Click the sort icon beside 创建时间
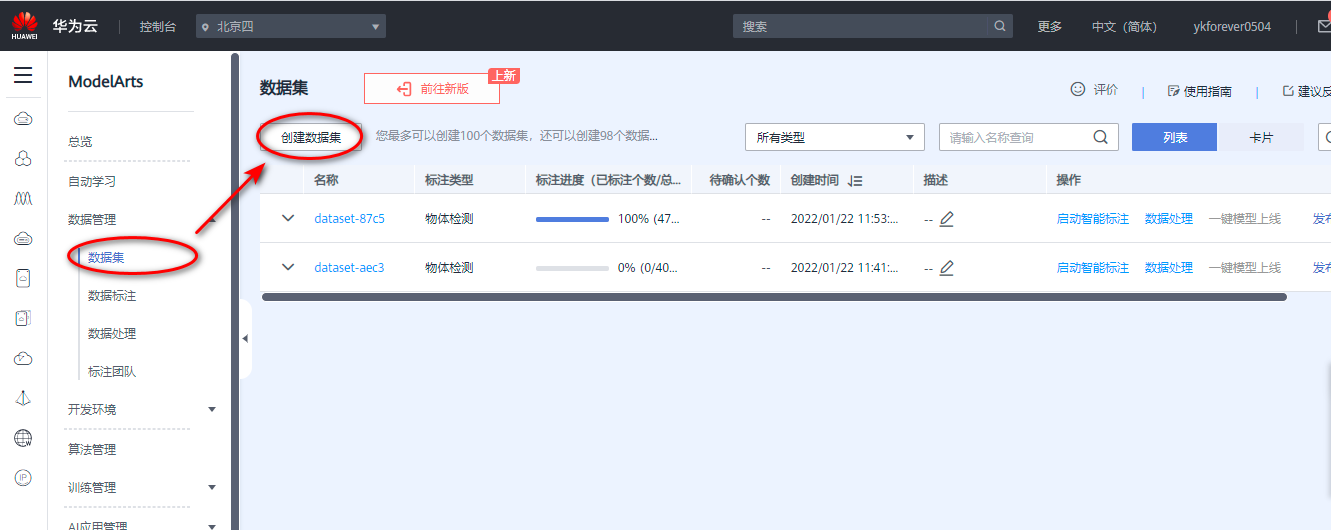 855,180
